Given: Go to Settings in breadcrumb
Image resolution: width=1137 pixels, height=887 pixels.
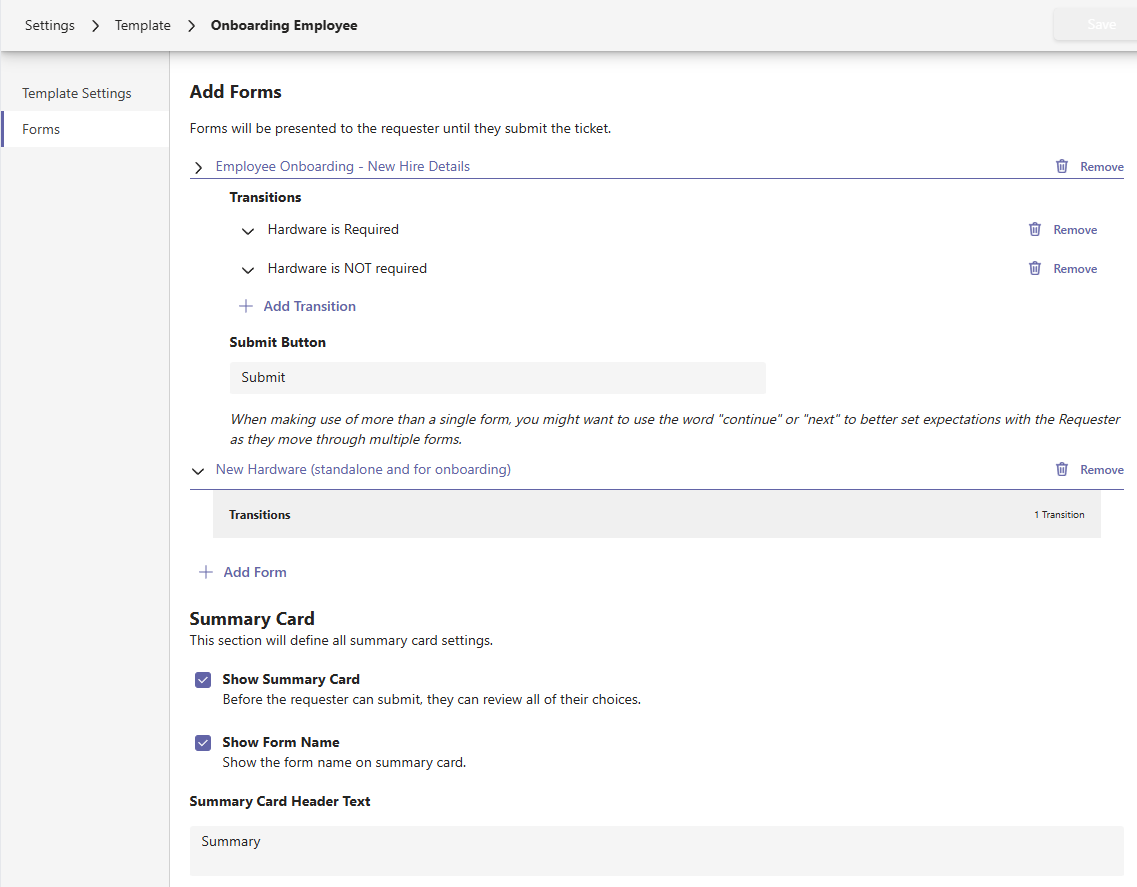Looking at the screenshot, I should click(50, 25).
